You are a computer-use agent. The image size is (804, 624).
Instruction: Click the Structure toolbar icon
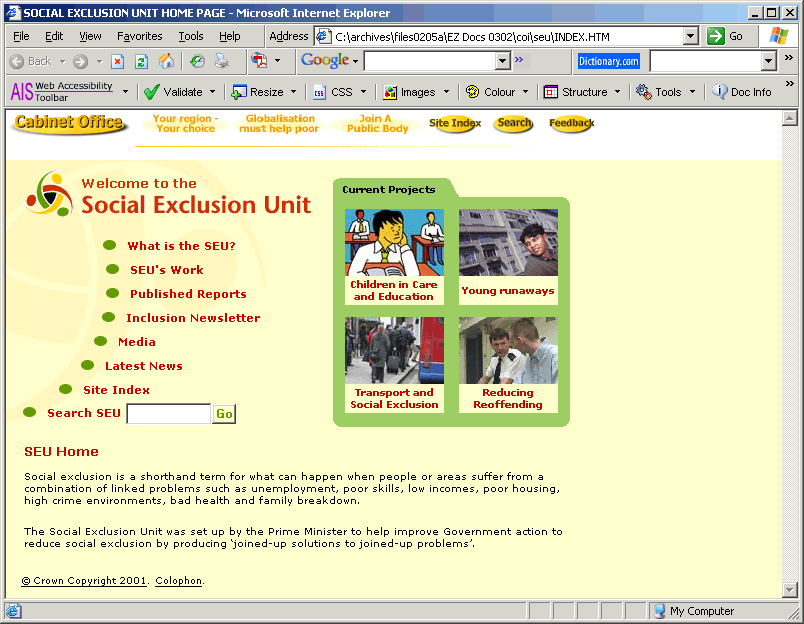pyautogui.click(x=551, y=92)
